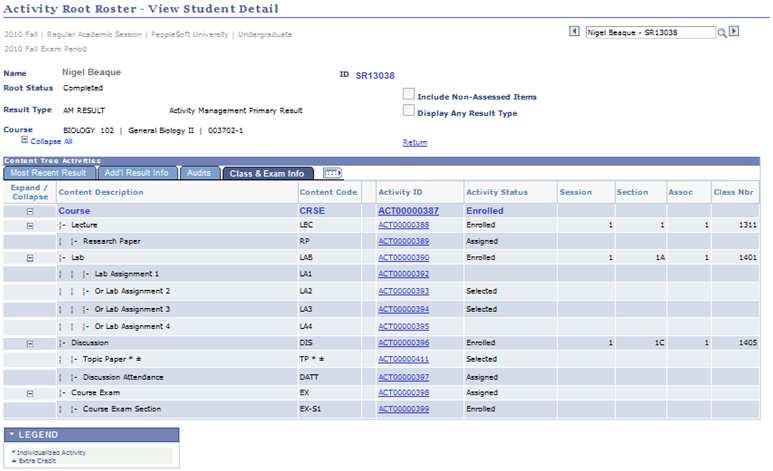Open activity ACT00000392 for Lab Assignment 1
The image size is (773, 471).
(x=403, y=274)
